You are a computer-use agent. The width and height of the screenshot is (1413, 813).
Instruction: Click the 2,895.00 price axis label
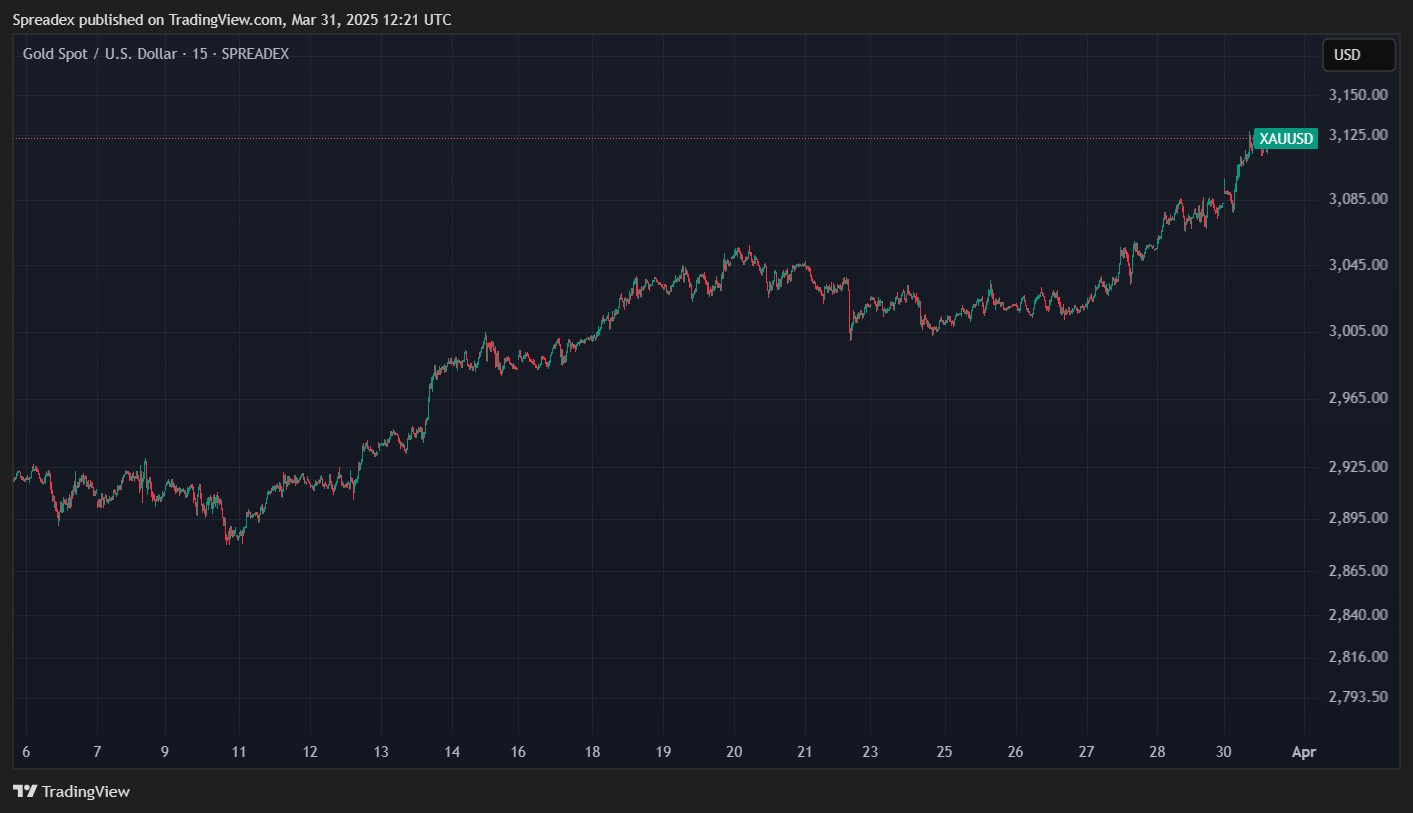click(1358, 518)
